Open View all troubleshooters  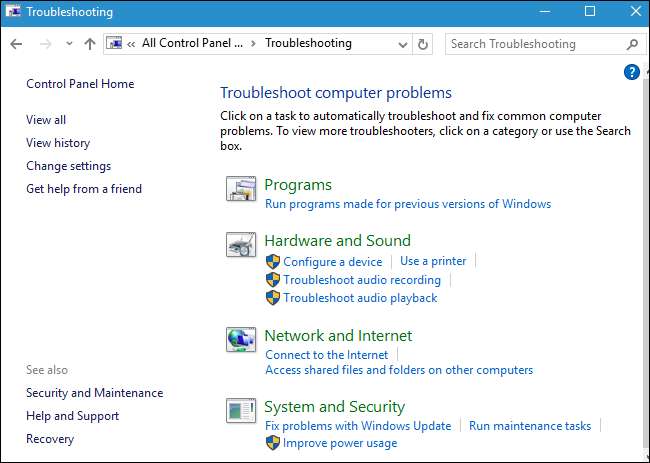point(46,120)
